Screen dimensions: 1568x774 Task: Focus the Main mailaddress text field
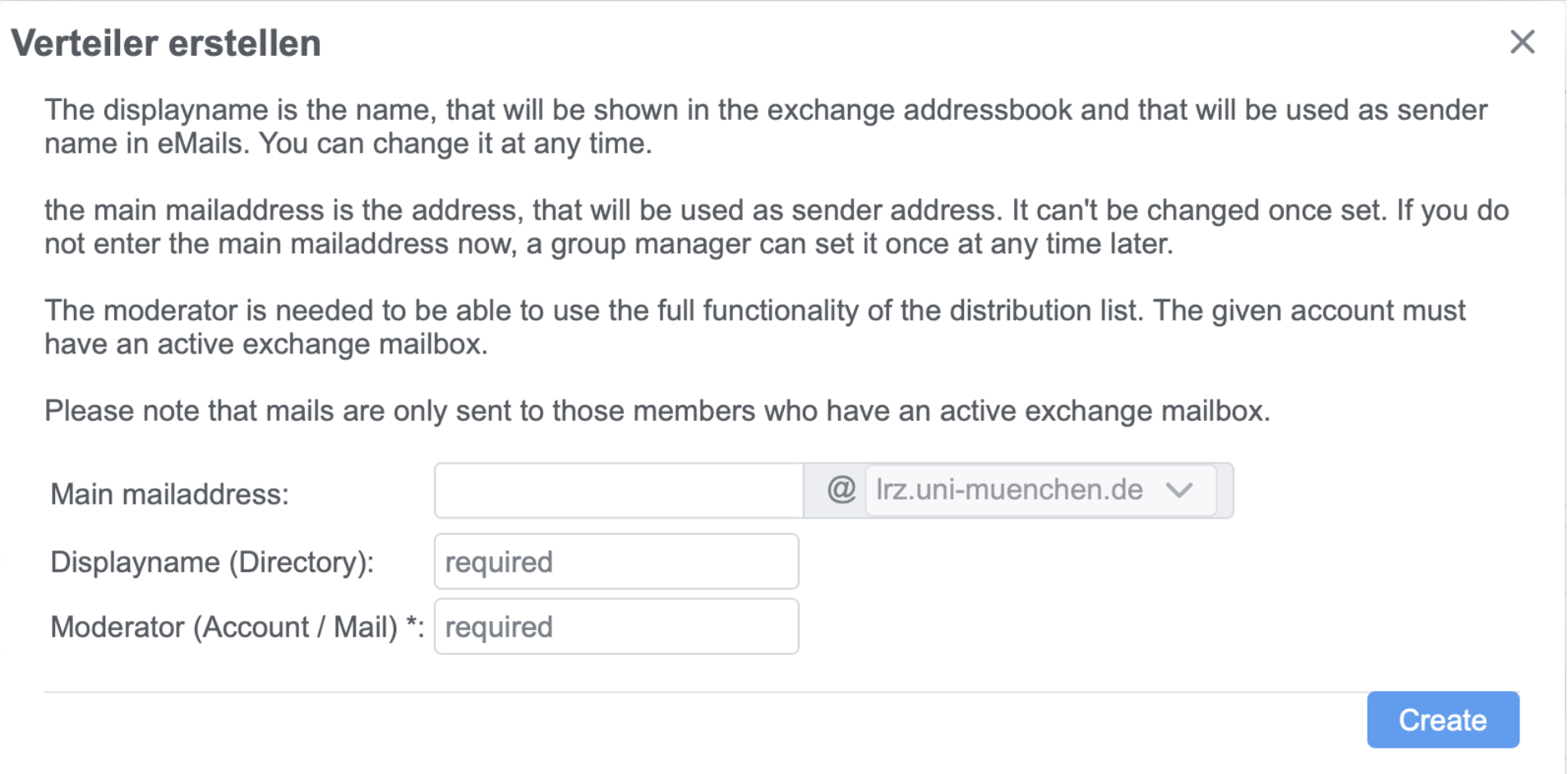pos(618,491)
